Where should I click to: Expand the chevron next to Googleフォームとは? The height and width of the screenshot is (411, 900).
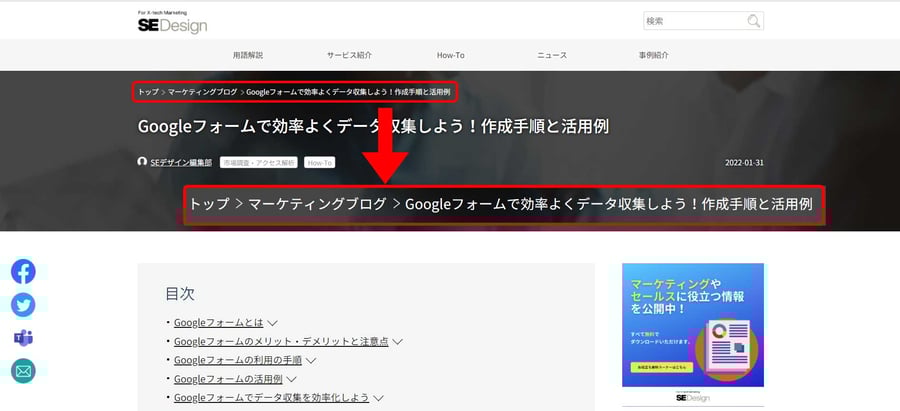point(272,323)
